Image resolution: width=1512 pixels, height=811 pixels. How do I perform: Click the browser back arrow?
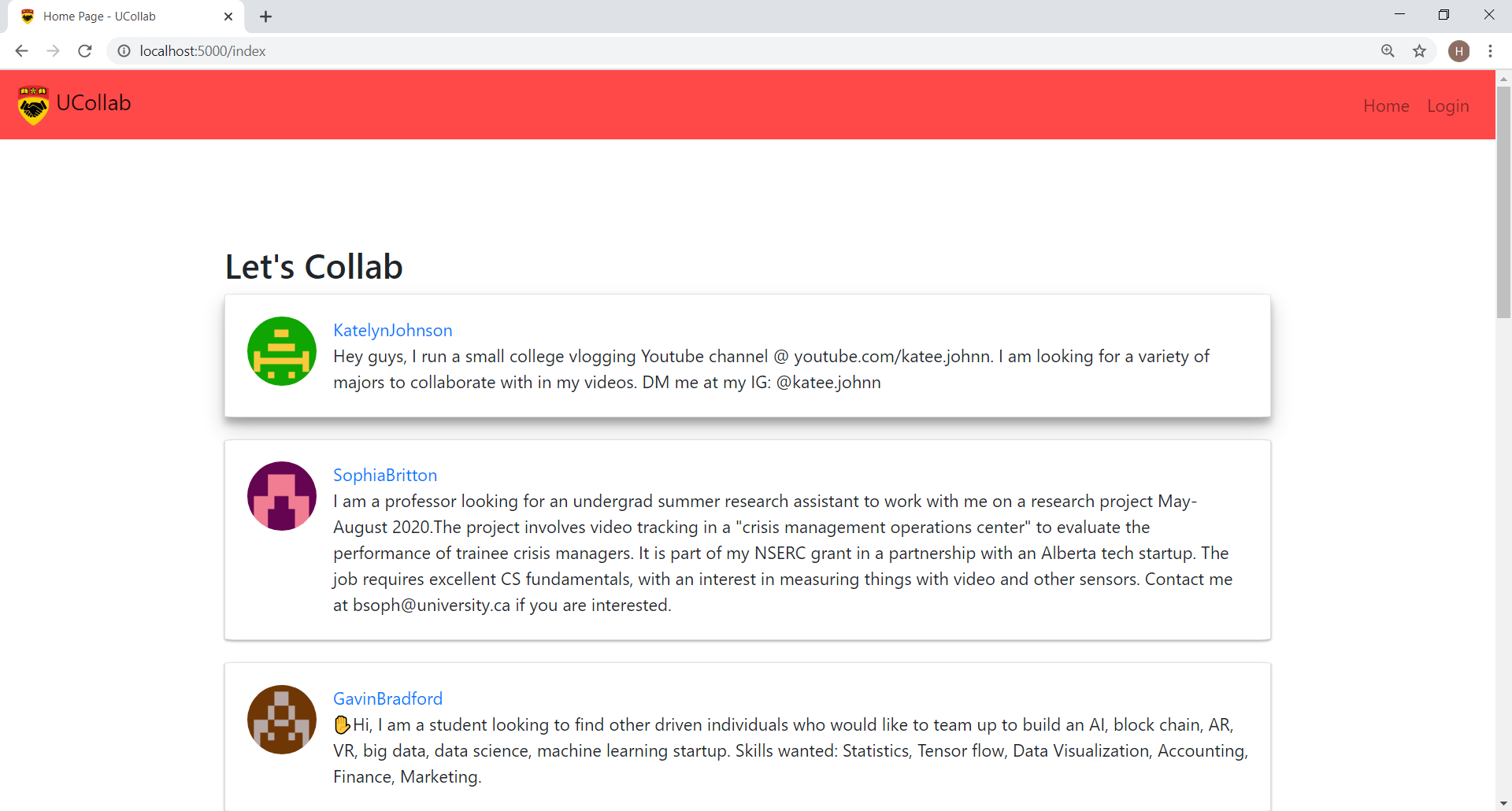tap(21, 50)
